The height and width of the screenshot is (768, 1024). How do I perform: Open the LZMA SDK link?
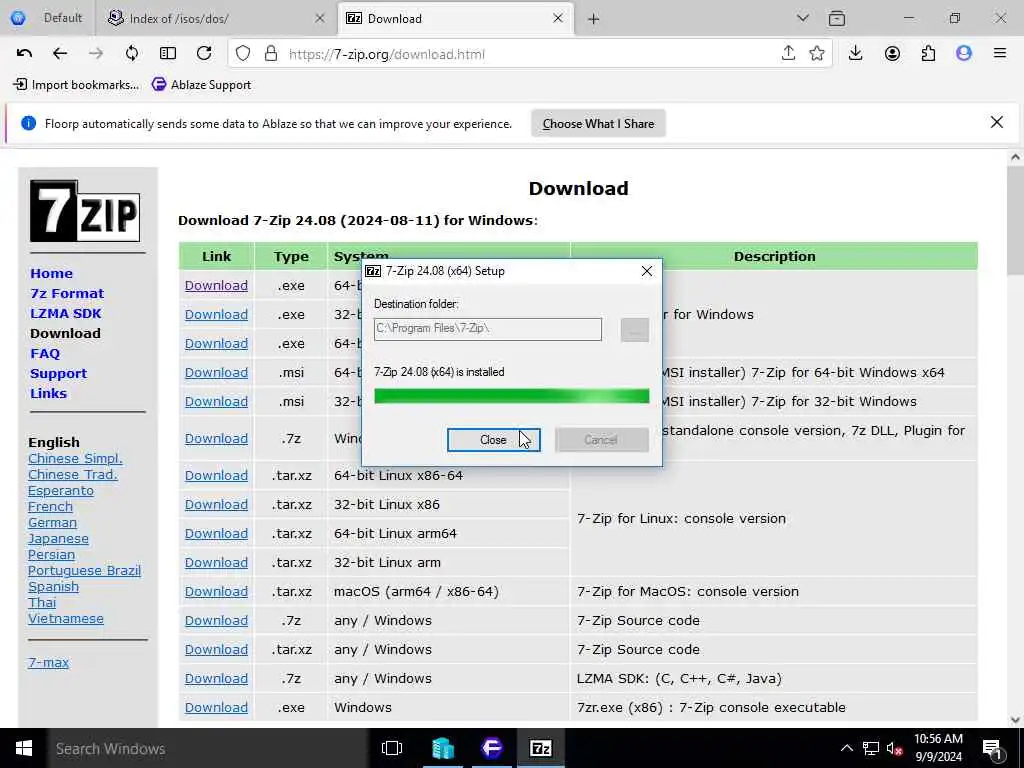(x=66, y=313)
